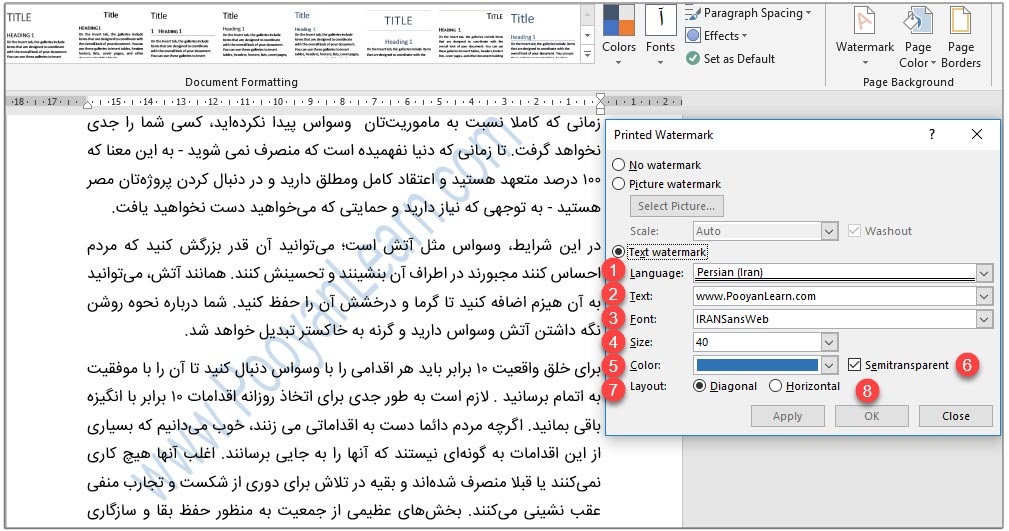Click the dialog help question mark
1009x531 pixels.
point(932,134)
